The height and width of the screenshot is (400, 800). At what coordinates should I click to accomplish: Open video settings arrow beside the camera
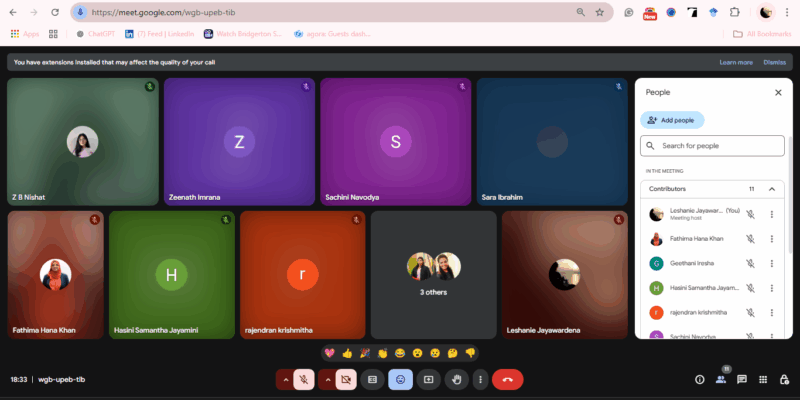pos(327,379)
